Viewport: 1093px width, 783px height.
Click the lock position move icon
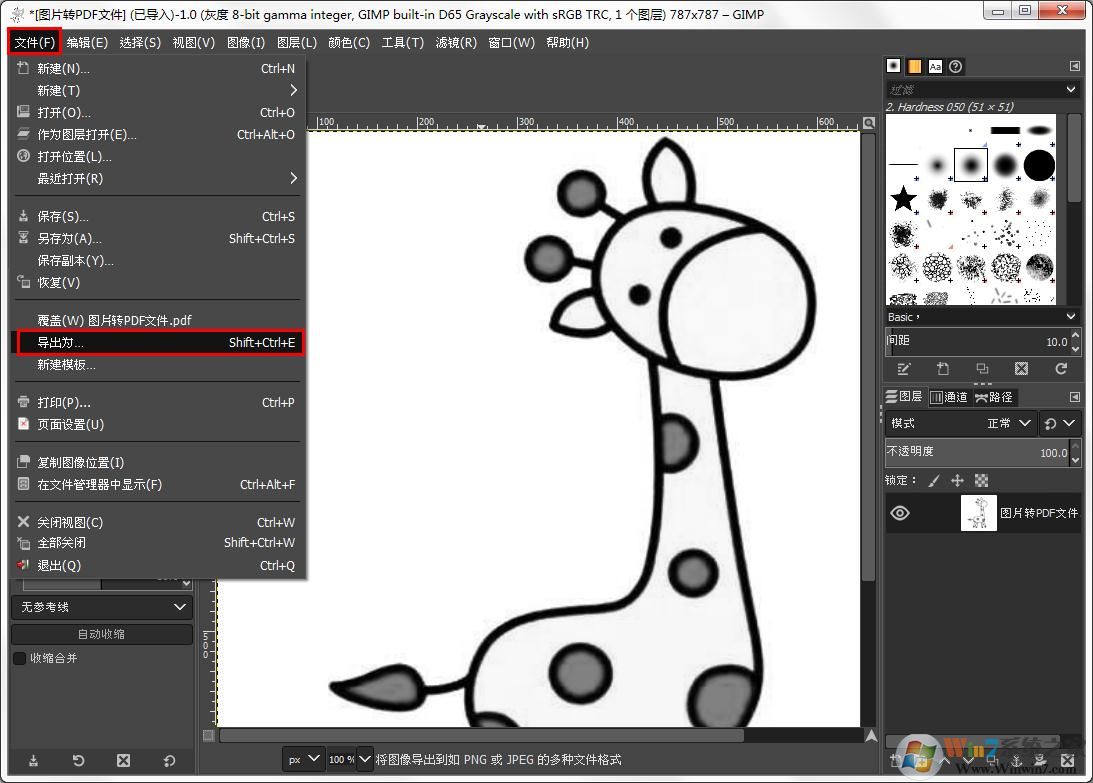957,481
